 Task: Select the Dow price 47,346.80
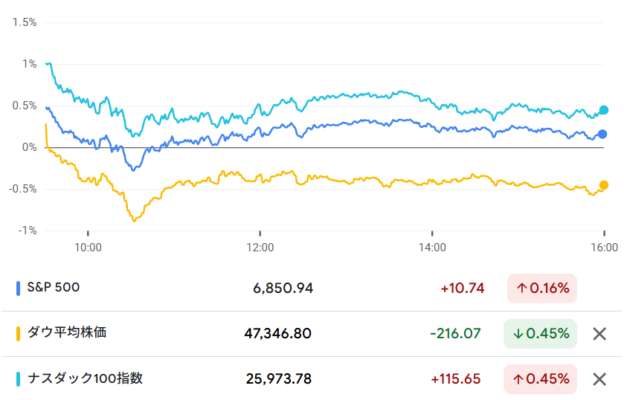click(279, 334)
